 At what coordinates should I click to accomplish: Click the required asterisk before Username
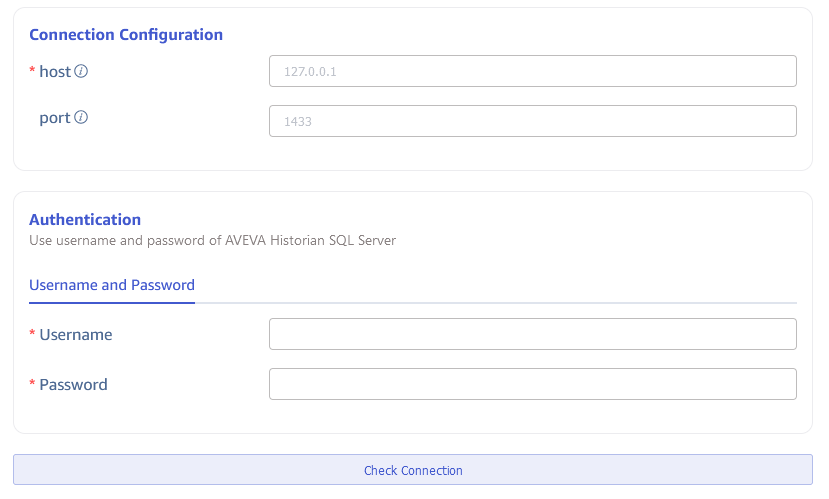click(32, 335)
